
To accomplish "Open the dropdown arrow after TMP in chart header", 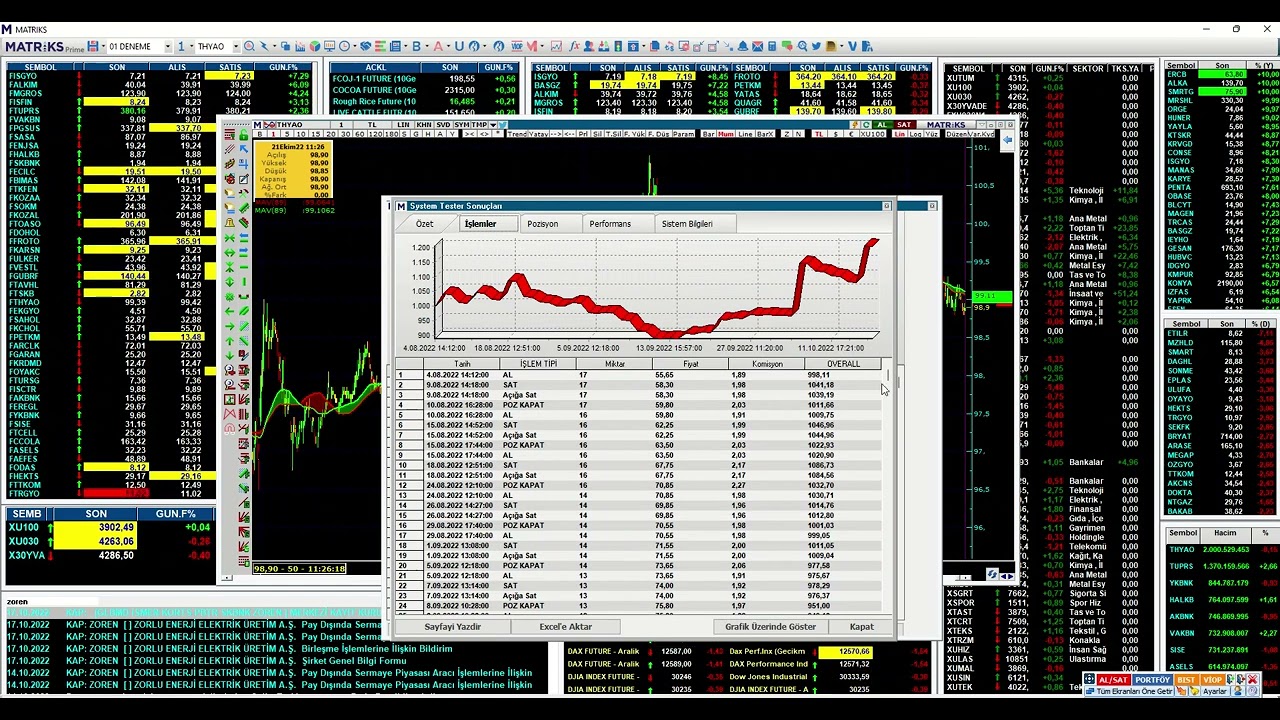I will 492,125.
